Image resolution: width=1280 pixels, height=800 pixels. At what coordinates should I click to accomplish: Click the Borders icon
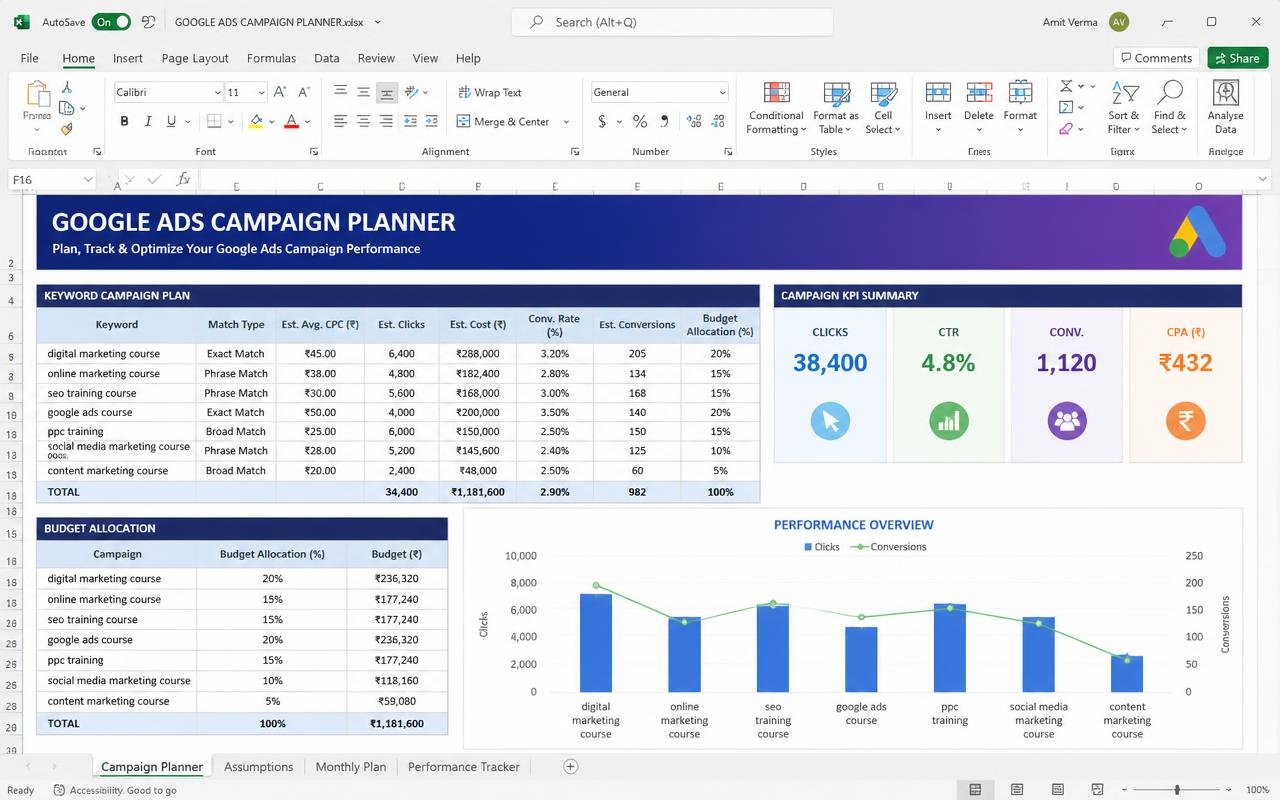(x=213, y=121)
